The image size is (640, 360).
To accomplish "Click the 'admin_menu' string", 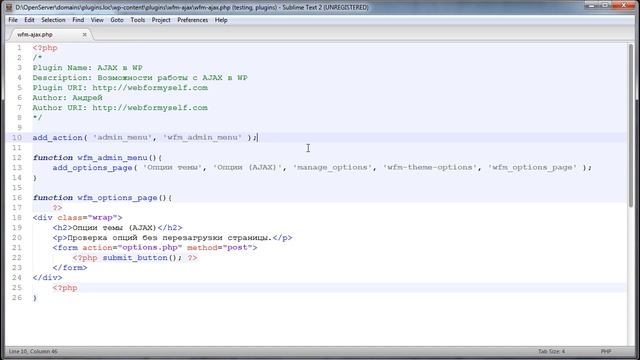I will tap(122, 138).
